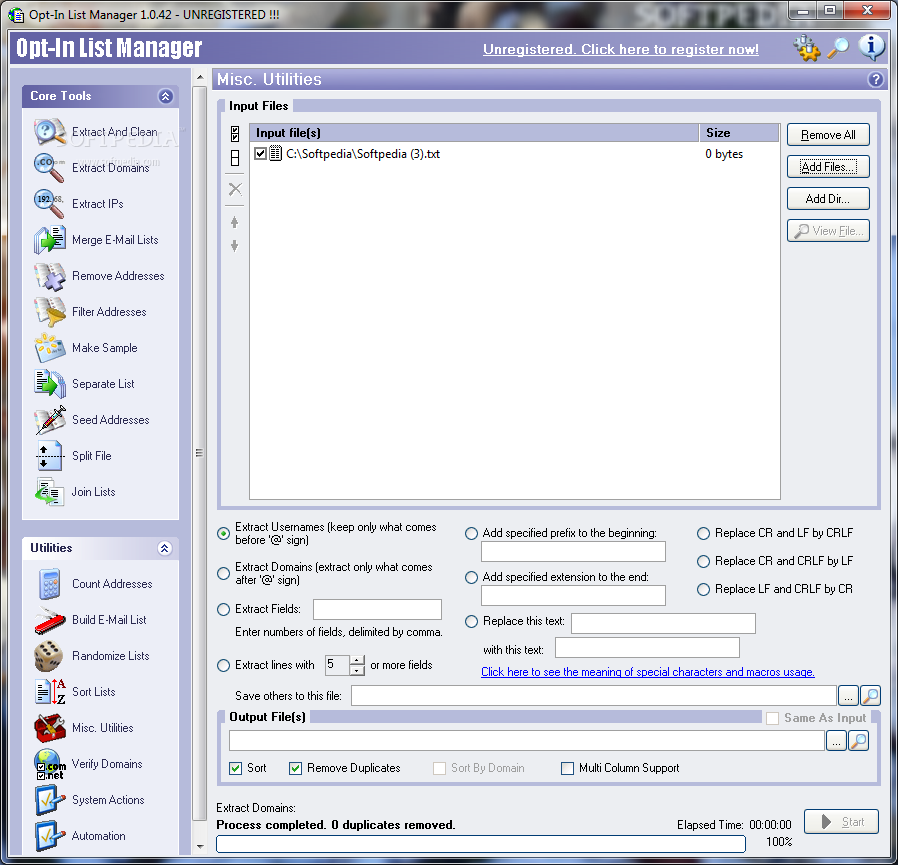
Task: Click the Add Dir... button
Action: point(828,199)
